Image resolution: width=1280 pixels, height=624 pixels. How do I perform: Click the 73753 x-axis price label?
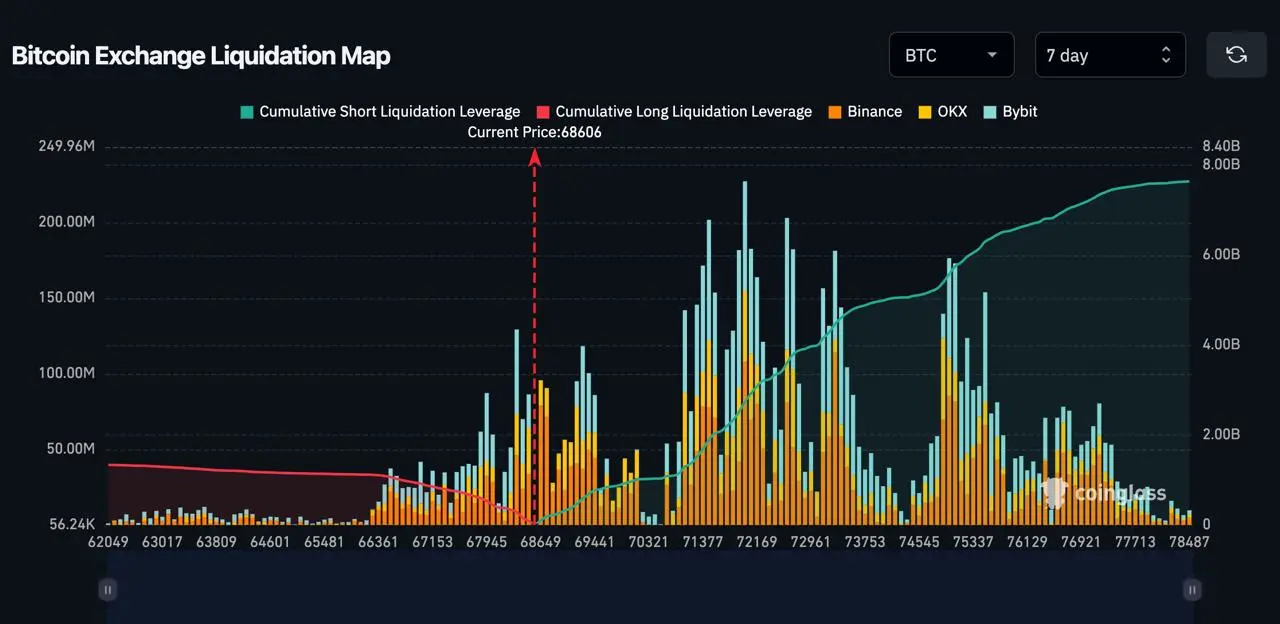pos(865,542)
